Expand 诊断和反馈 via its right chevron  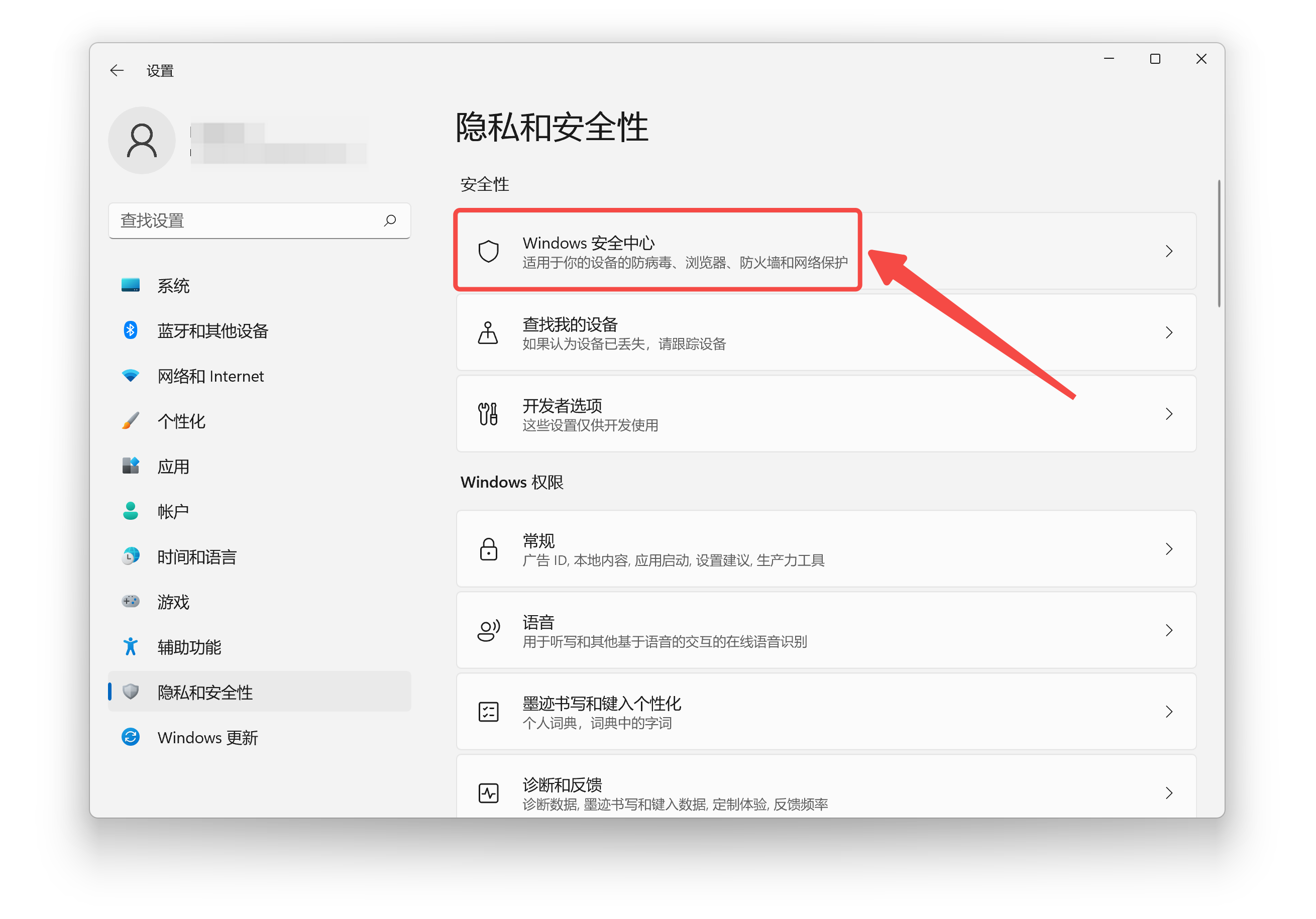(1169, 793)
